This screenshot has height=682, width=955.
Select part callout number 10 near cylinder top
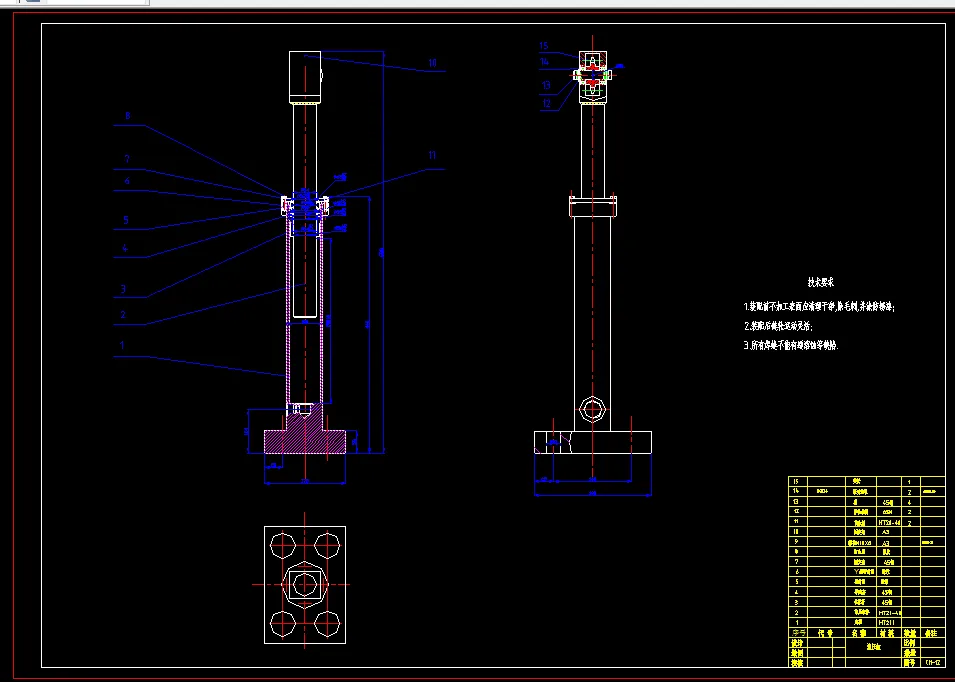pos(432,63)
